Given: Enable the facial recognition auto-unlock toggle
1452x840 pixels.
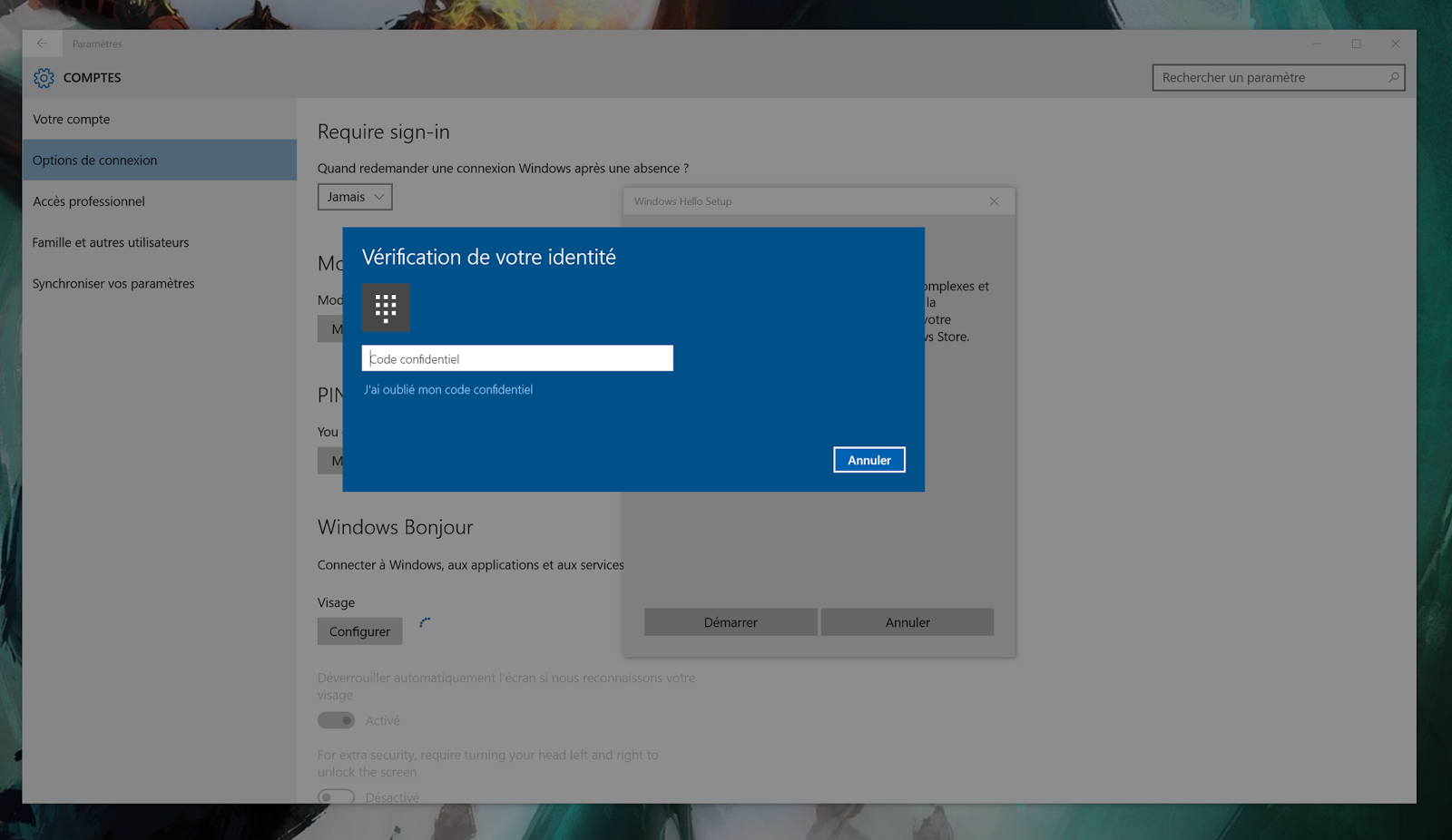Looking at the screenshot, I should coord(336,719).
